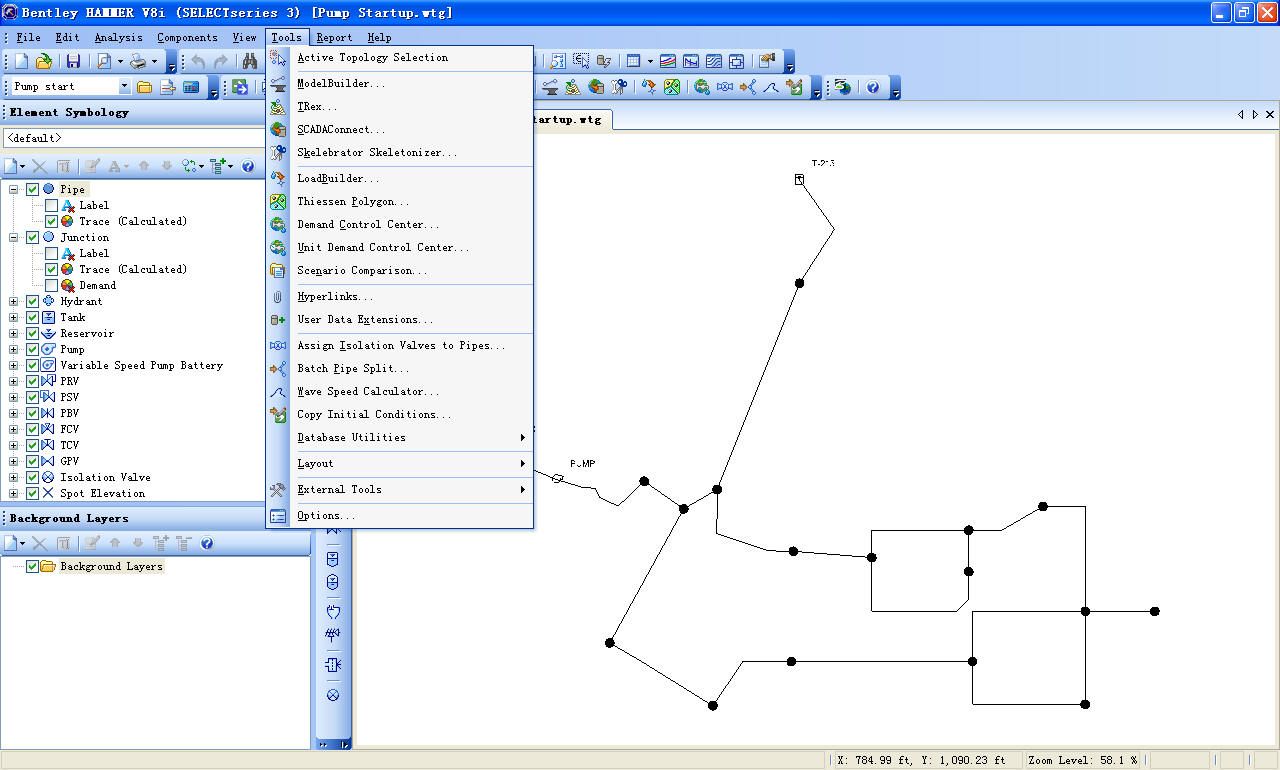Click the Open file folder icon
This screenshot has width=1280, height=770.
(x=44, y=61)
